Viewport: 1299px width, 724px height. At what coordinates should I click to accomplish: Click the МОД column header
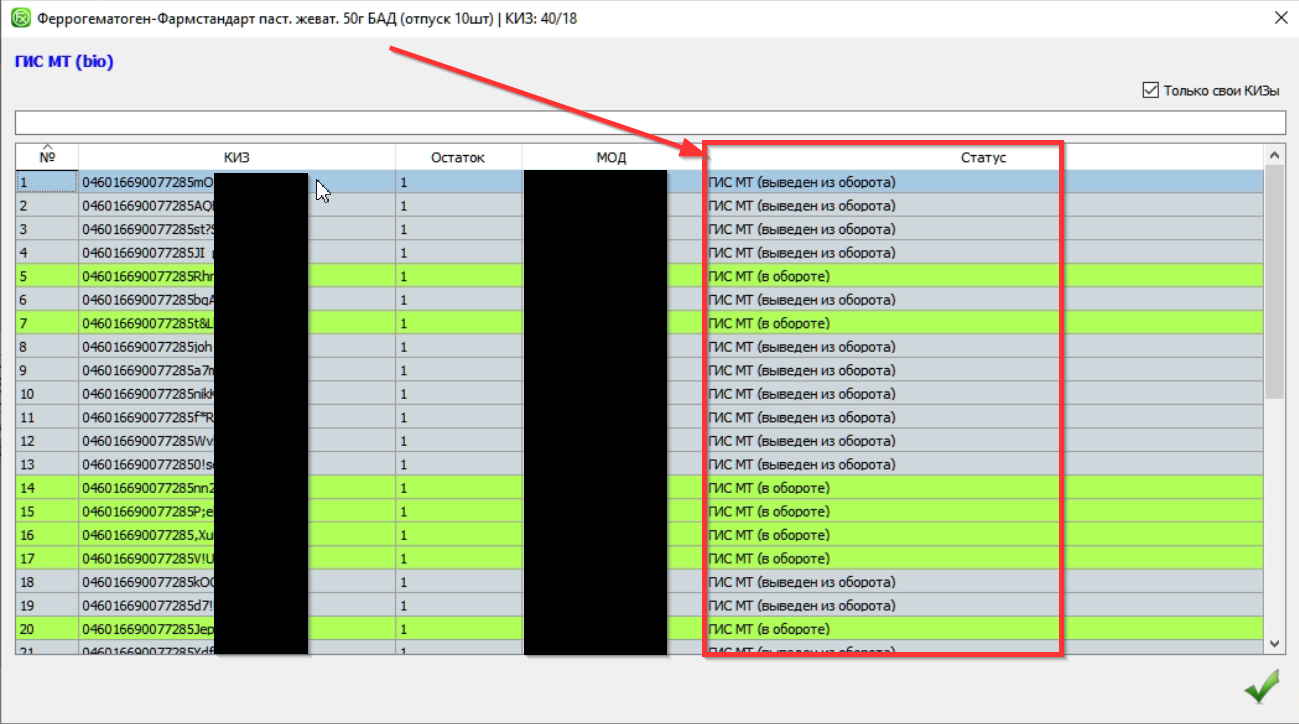click(x=611, y=157)
